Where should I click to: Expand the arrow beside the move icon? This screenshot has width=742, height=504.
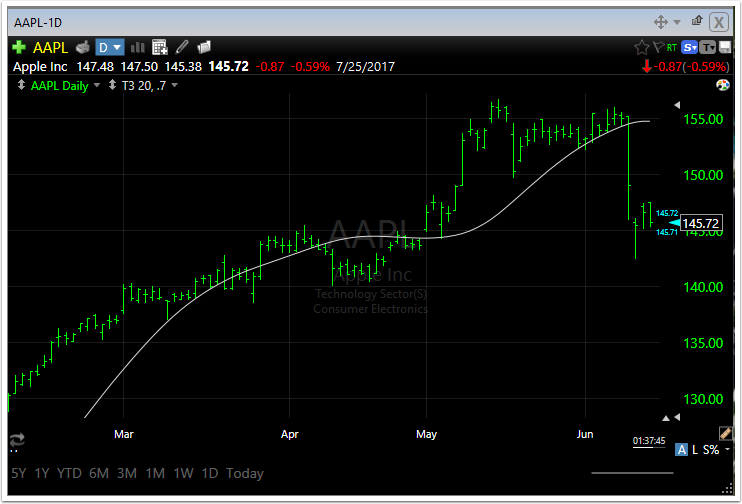pos(677,22)
